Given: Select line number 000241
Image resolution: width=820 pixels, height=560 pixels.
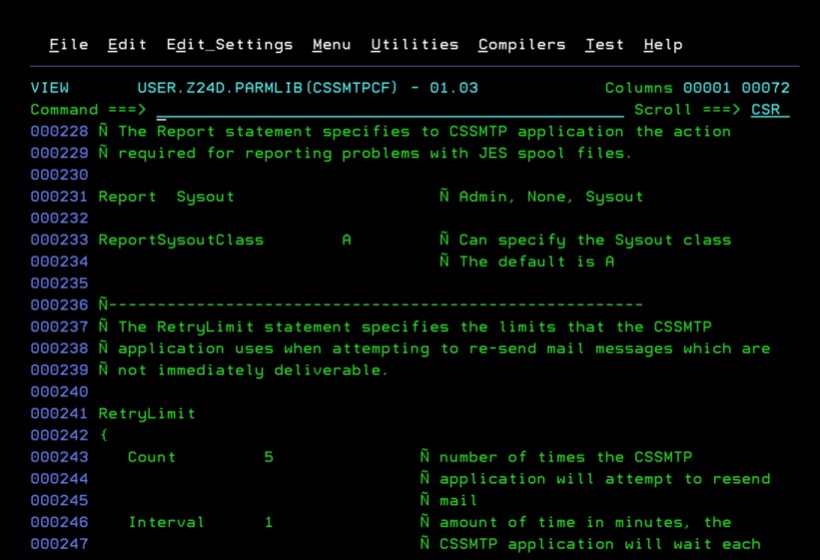Looking at the screenshot, I should [59, 414].
